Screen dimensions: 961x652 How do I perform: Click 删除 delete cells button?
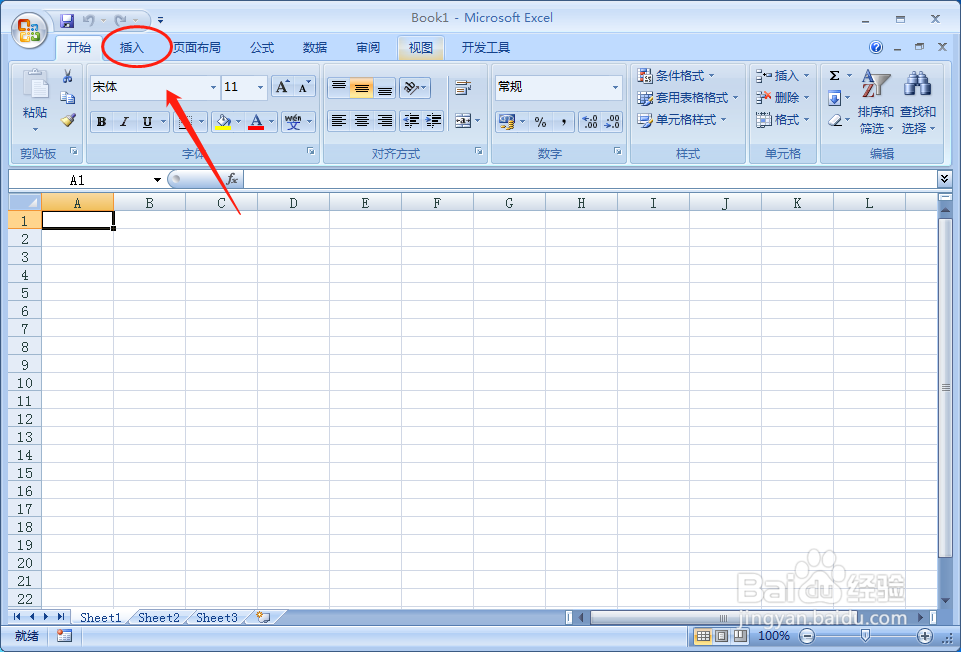point(783,97)
